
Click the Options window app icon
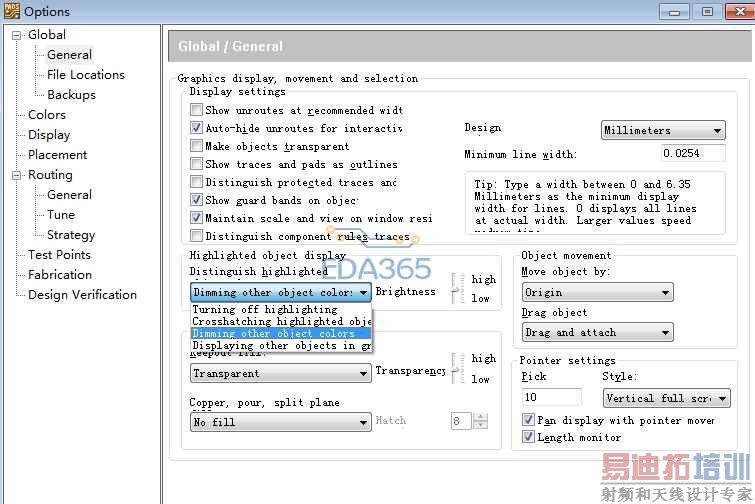click(x=12, y=11)
